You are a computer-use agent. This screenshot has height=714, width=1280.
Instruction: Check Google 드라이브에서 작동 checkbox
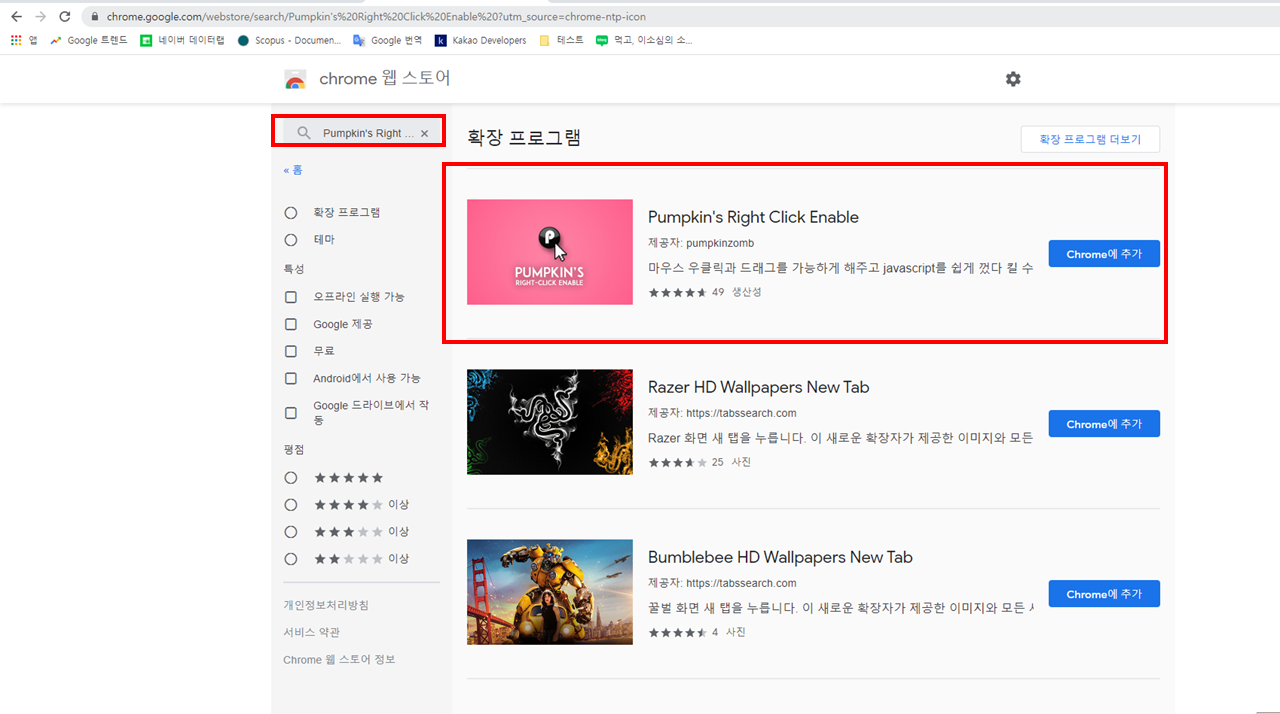291,413
